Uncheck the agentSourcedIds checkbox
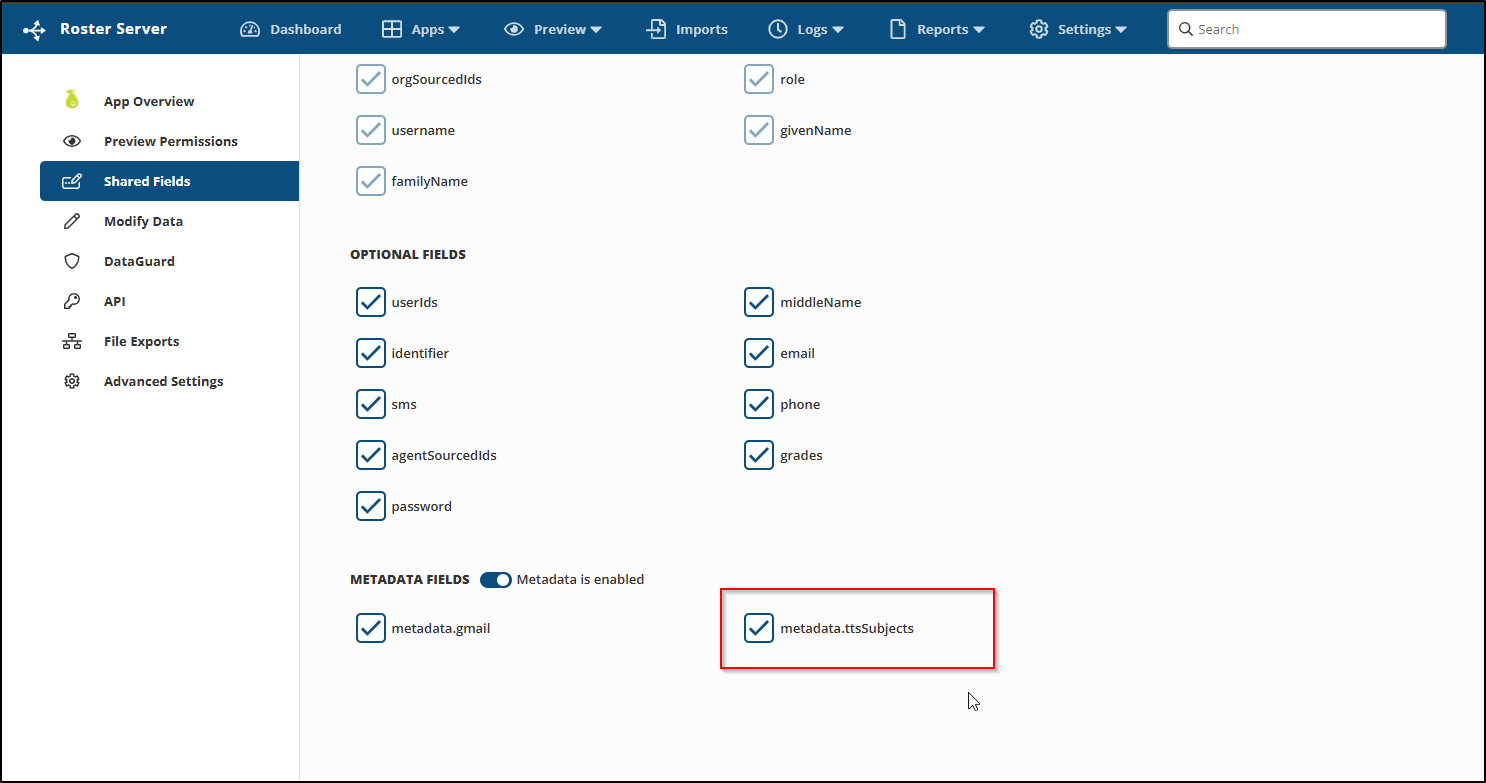The width and height of the screenshot is (1486, 783). (371, 455)
